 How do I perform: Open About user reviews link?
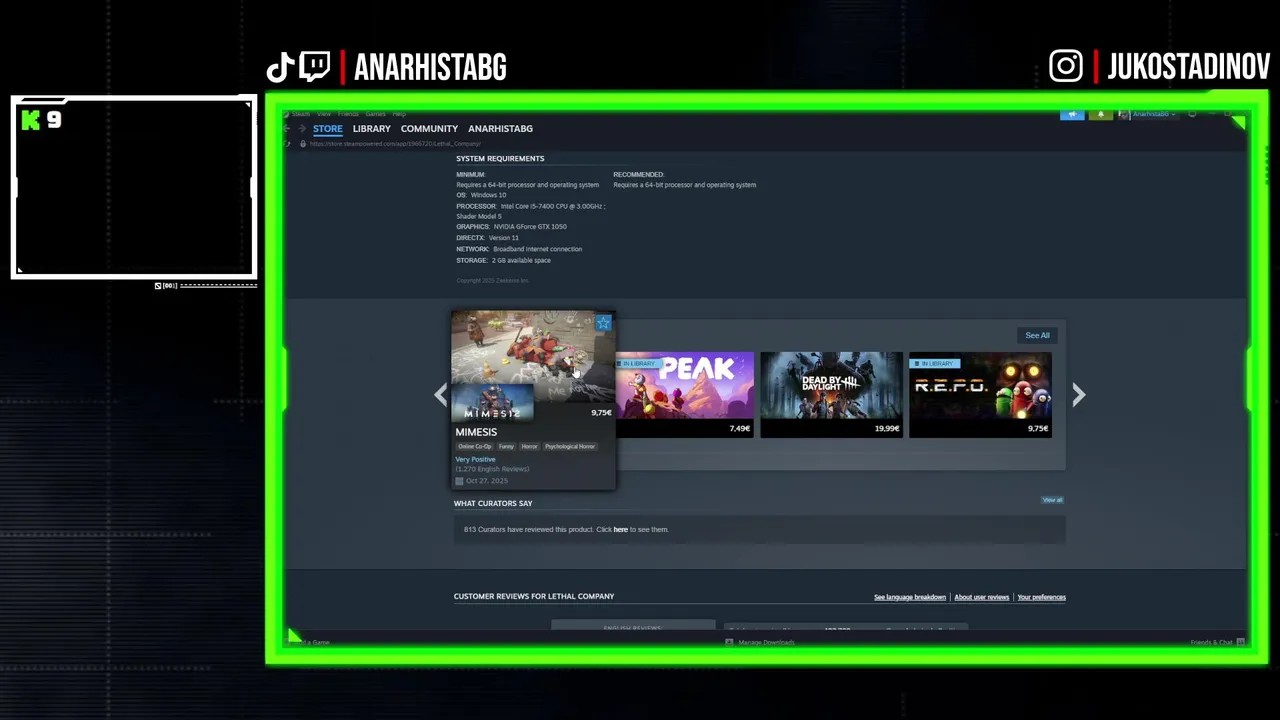pyautogui.click(x=982, y=597)
